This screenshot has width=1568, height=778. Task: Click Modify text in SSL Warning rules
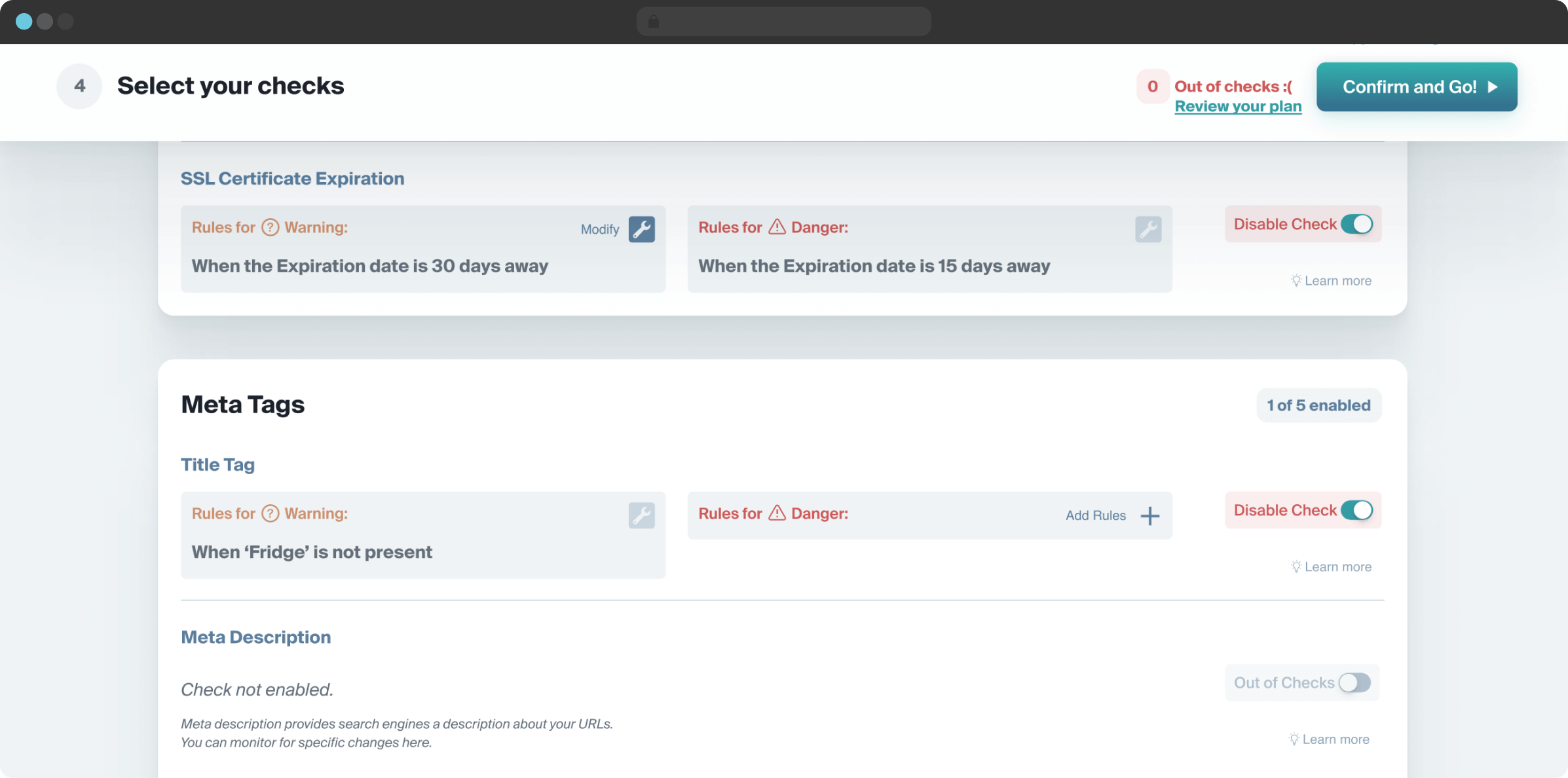click(x=600, y=229)
